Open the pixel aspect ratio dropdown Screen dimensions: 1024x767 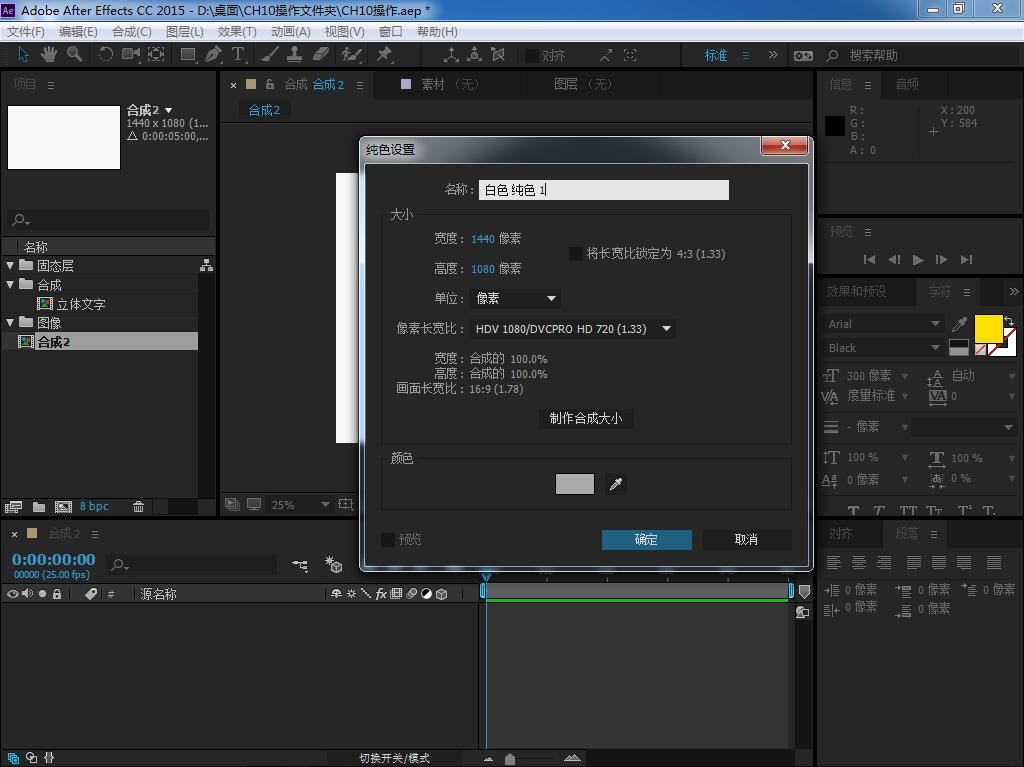[x=573, y=329]
